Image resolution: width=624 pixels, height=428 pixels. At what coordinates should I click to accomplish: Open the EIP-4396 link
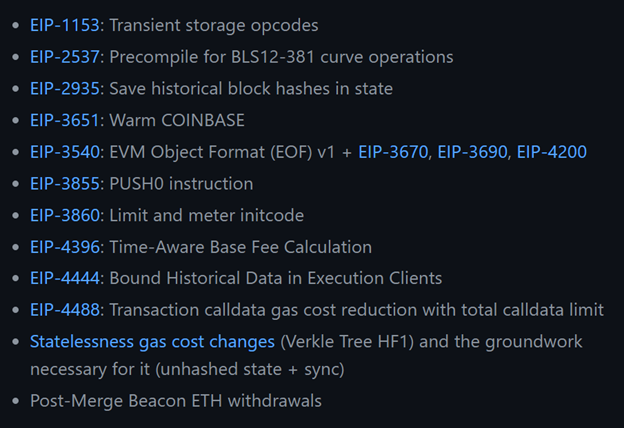[64, 247]
